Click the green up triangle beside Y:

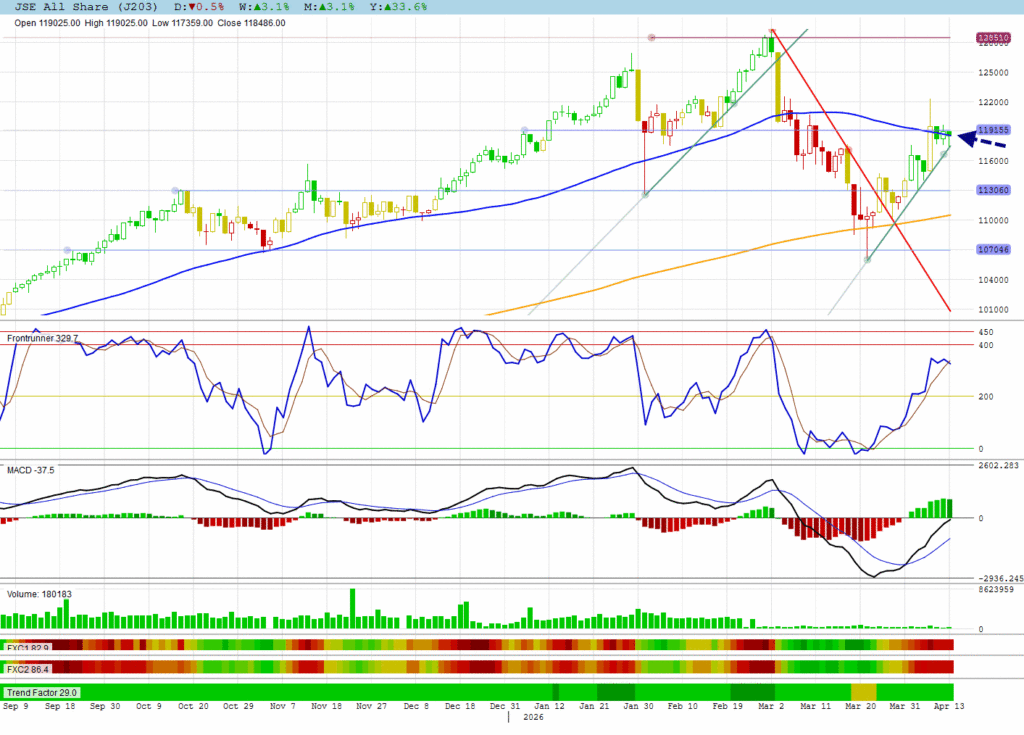pyautogui.click(x=389, y=7)
